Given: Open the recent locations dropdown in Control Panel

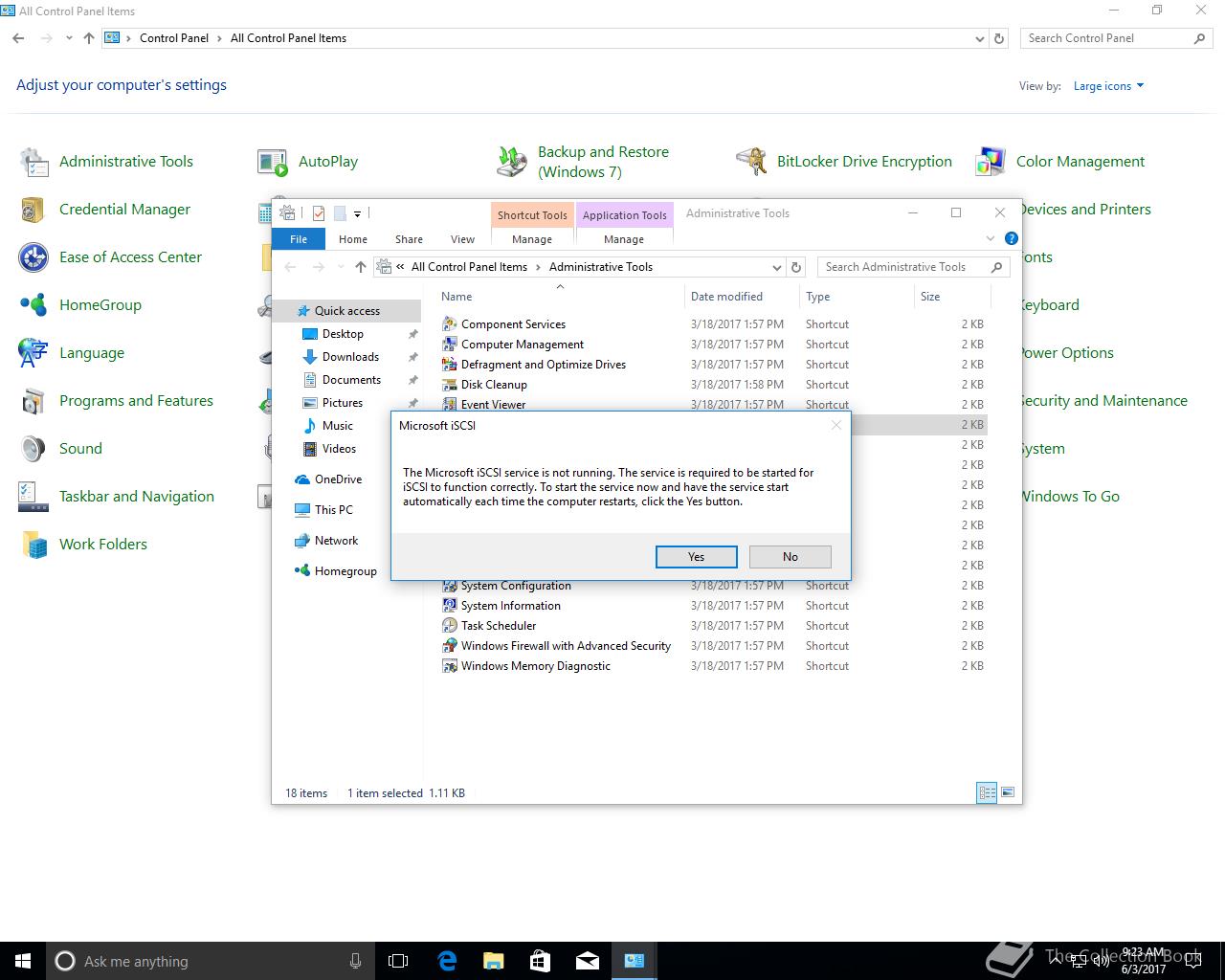Looking at the screenshot, I should tap(69, 38).
